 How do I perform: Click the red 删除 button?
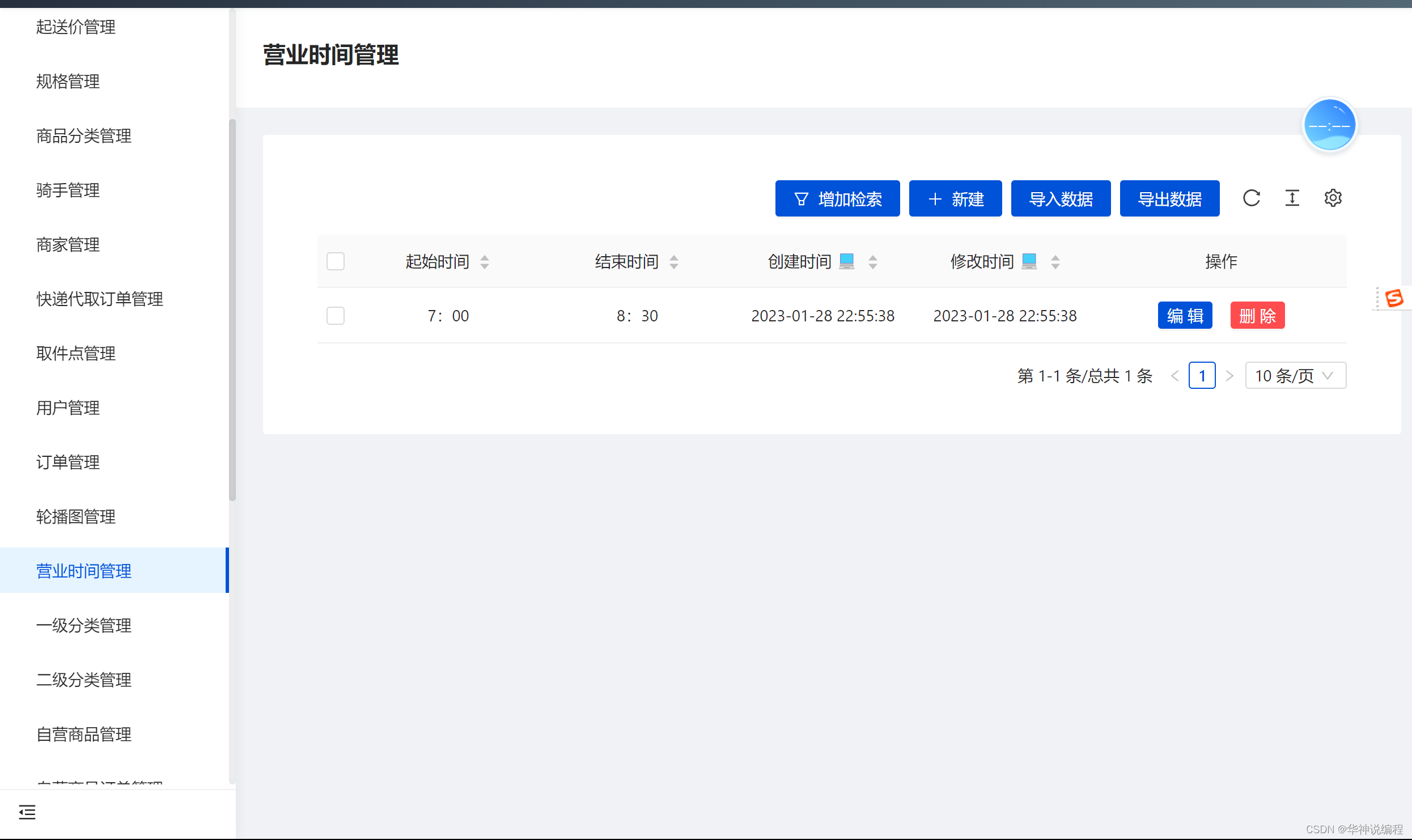[1257, 316]
